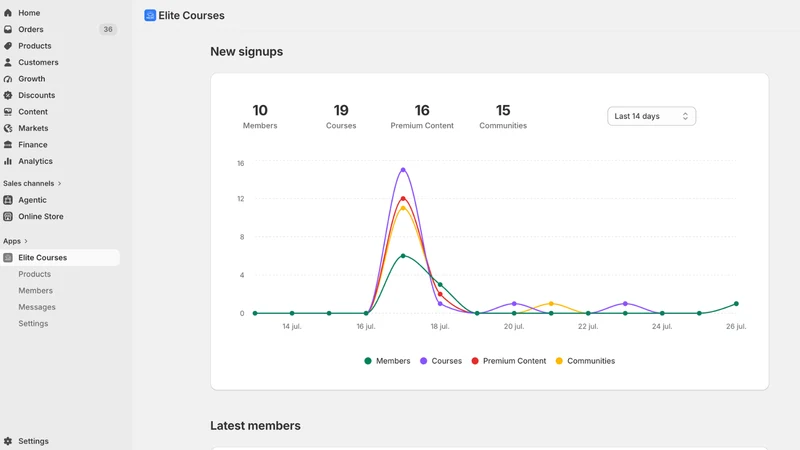Click the 16 Premium Content stat

tap(422, 117)
